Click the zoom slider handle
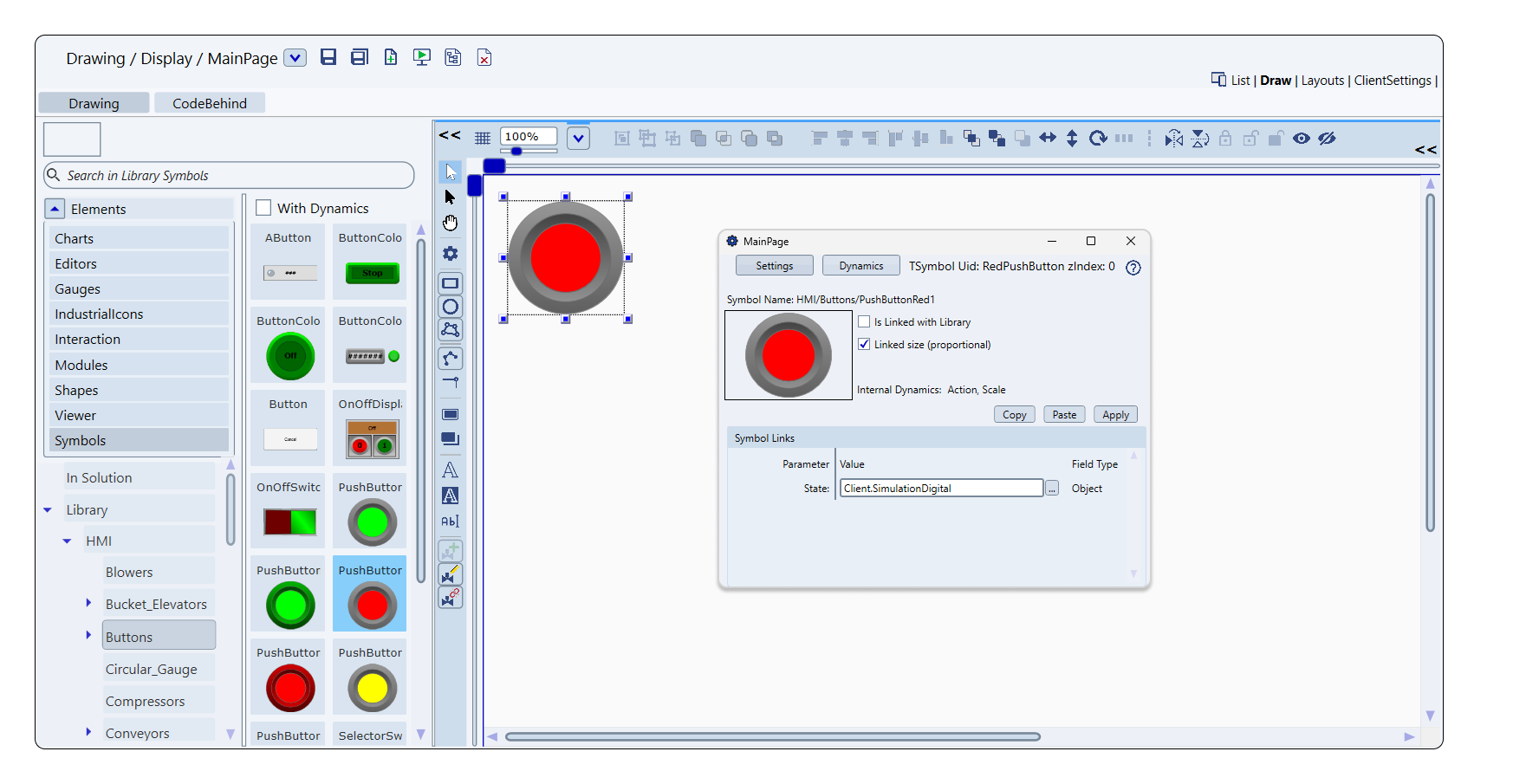Image resolution: width=1513 pixels, height=784 pixels. click(x=516, y=151)
